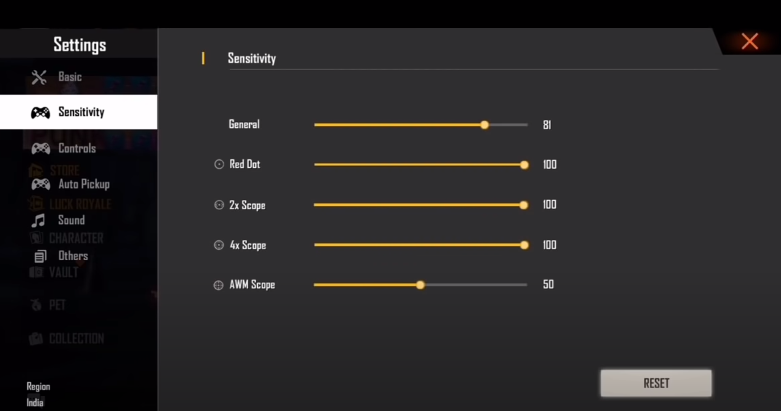Click the Sound music note icon
This screenshot has width=781, height=411.
coord(38,220)
